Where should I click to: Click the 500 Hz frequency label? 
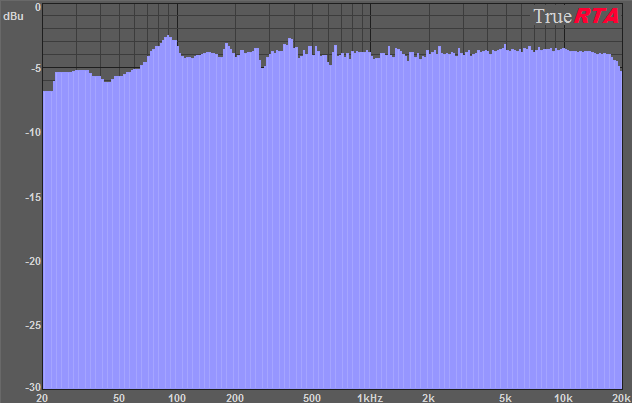tap(312, 398)
